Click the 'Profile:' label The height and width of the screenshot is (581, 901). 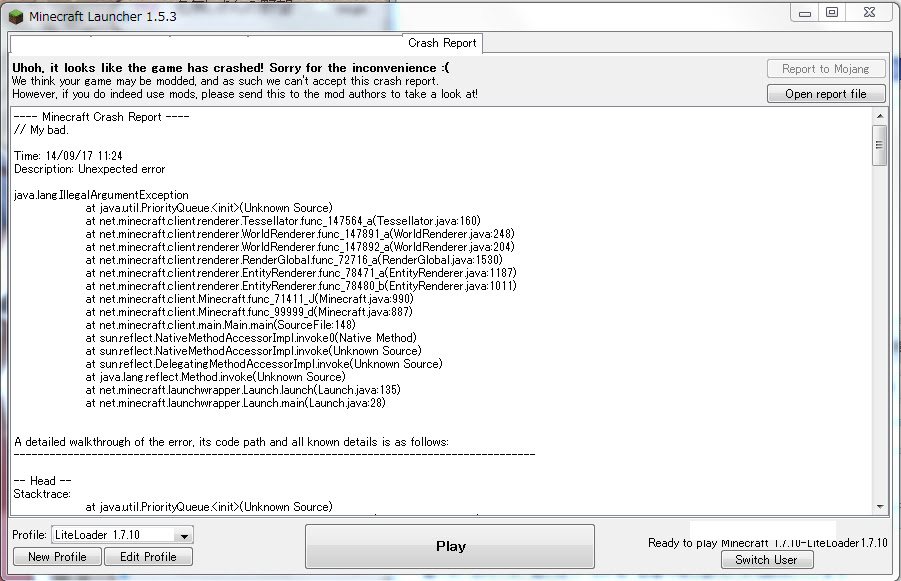(x=29, y=535)
